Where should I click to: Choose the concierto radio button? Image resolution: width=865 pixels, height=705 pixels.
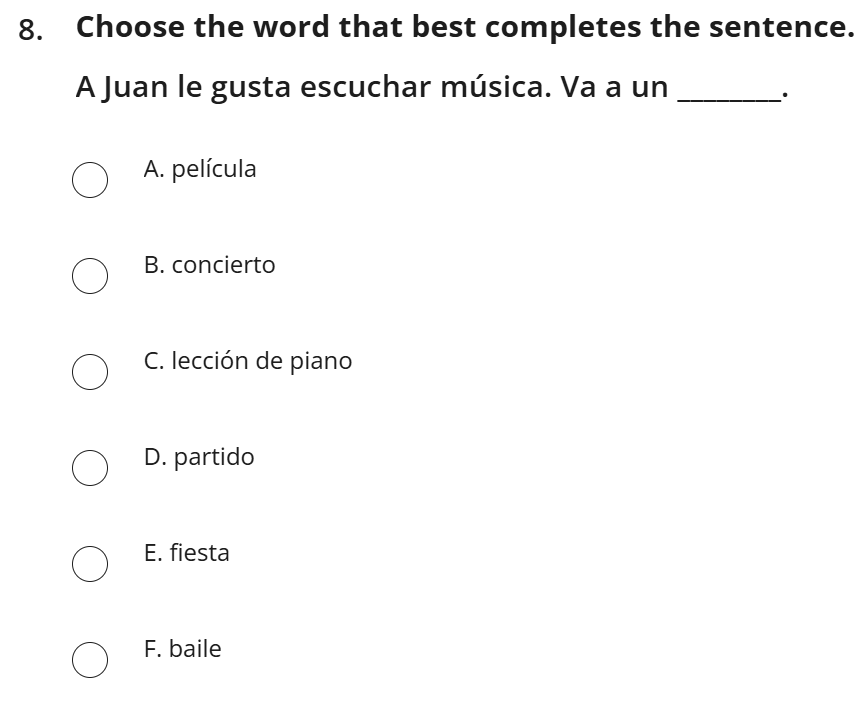[90, 276]
